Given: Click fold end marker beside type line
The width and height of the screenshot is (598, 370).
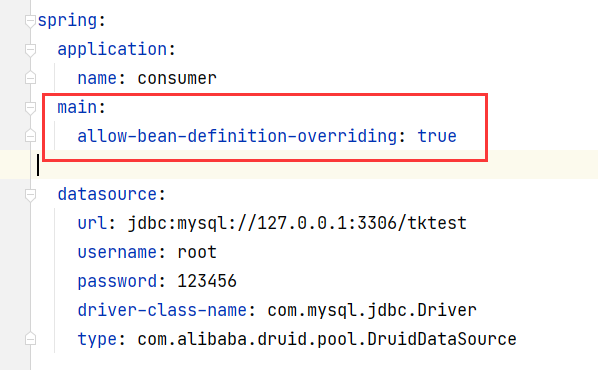Looking at the screenshot, I should click(30, 339).
